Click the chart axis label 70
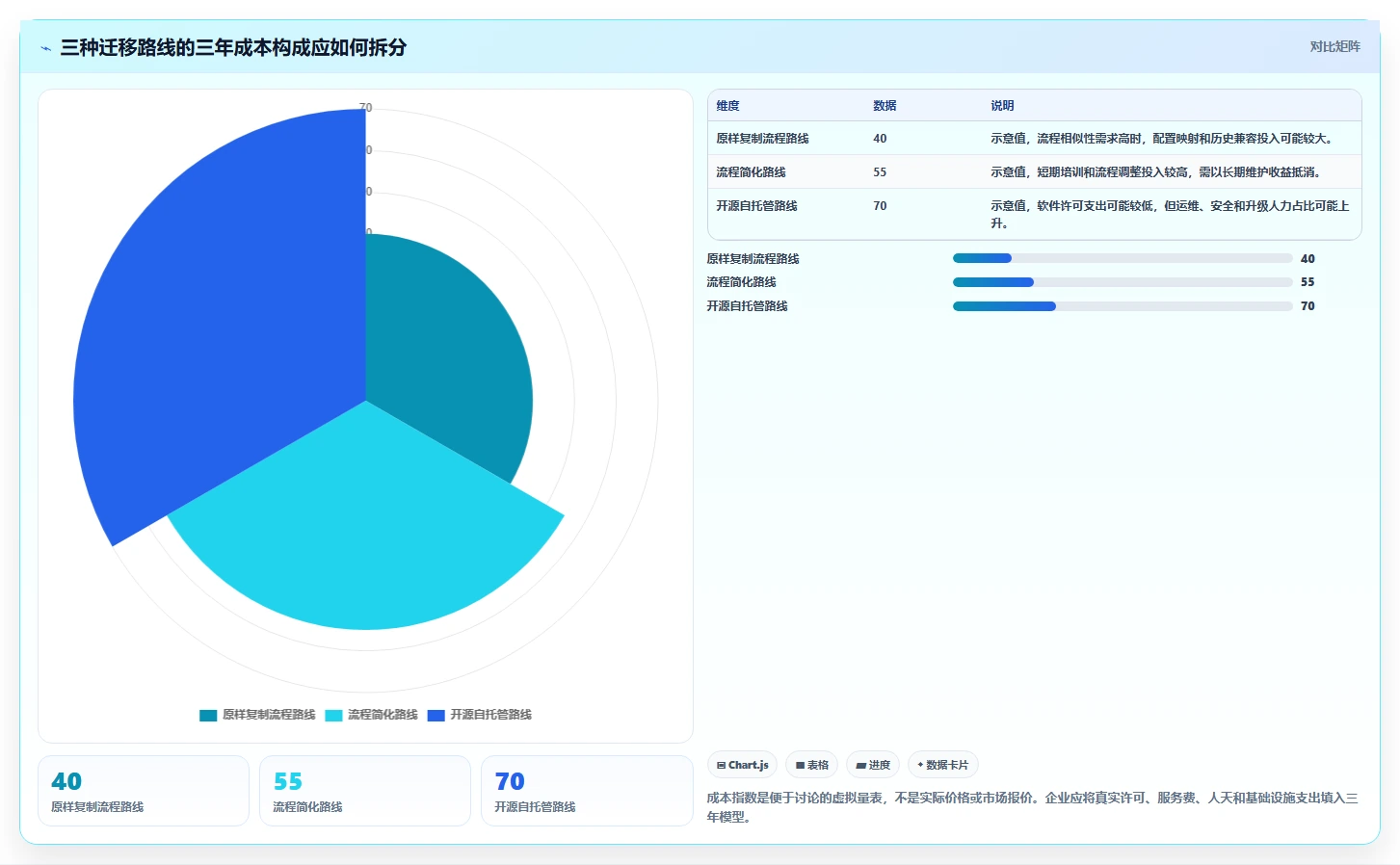 (365, 108)
